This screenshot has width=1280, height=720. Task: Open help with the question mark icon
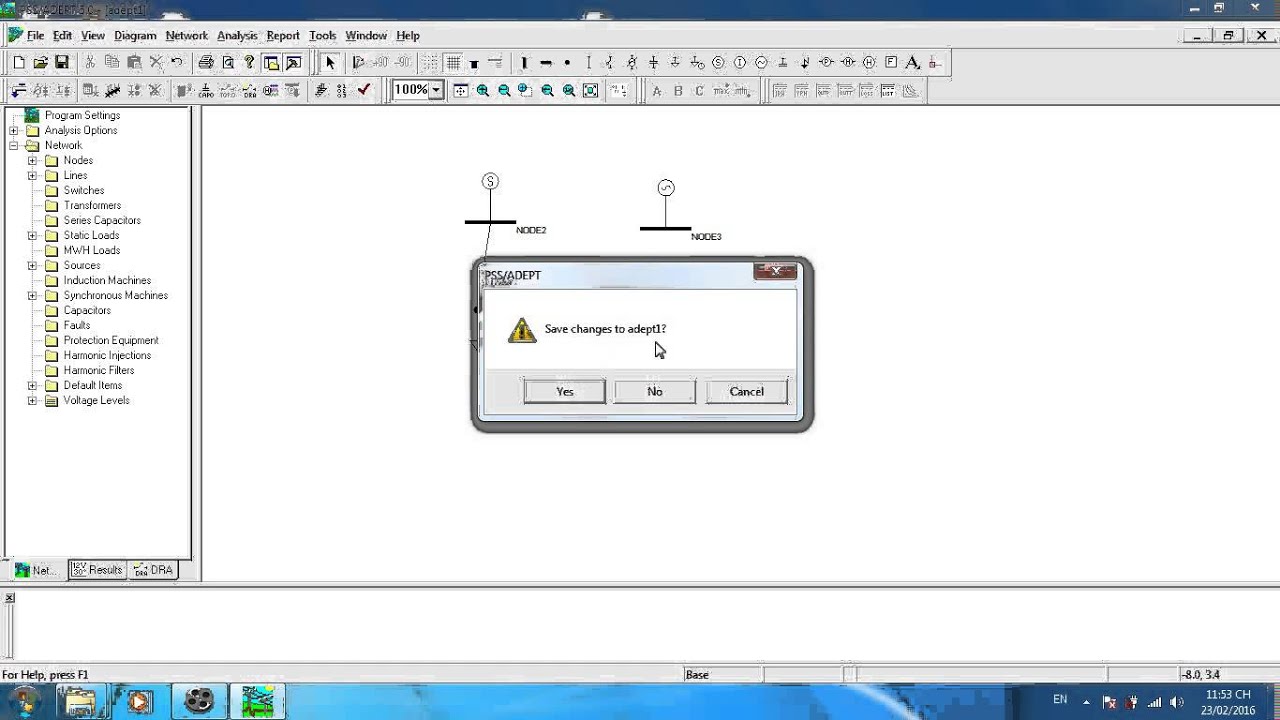pos(249,62)
